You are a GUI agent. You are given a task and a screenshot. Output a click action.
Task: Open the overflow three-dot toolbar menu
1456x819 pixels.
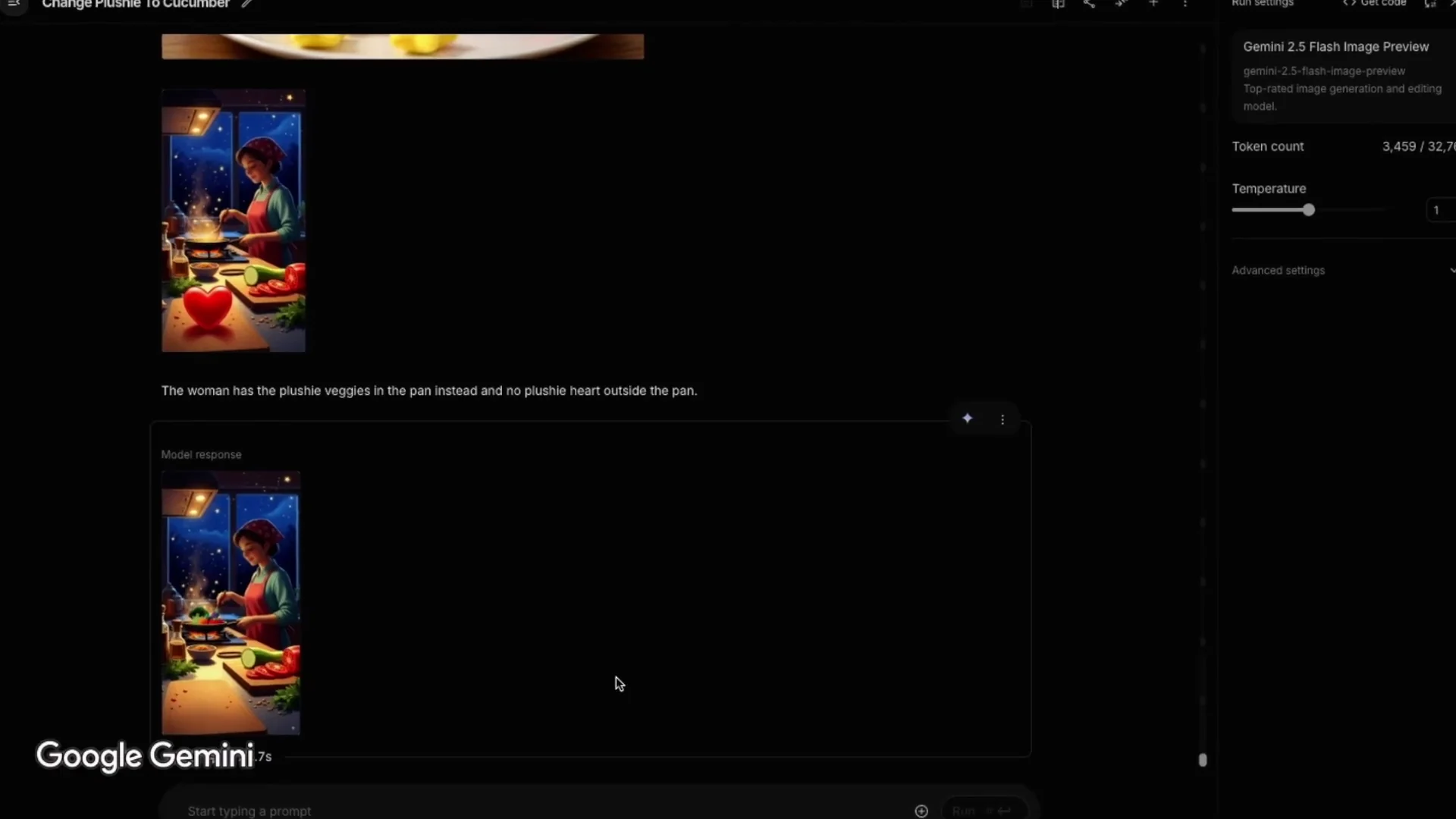click(1185, 5)
